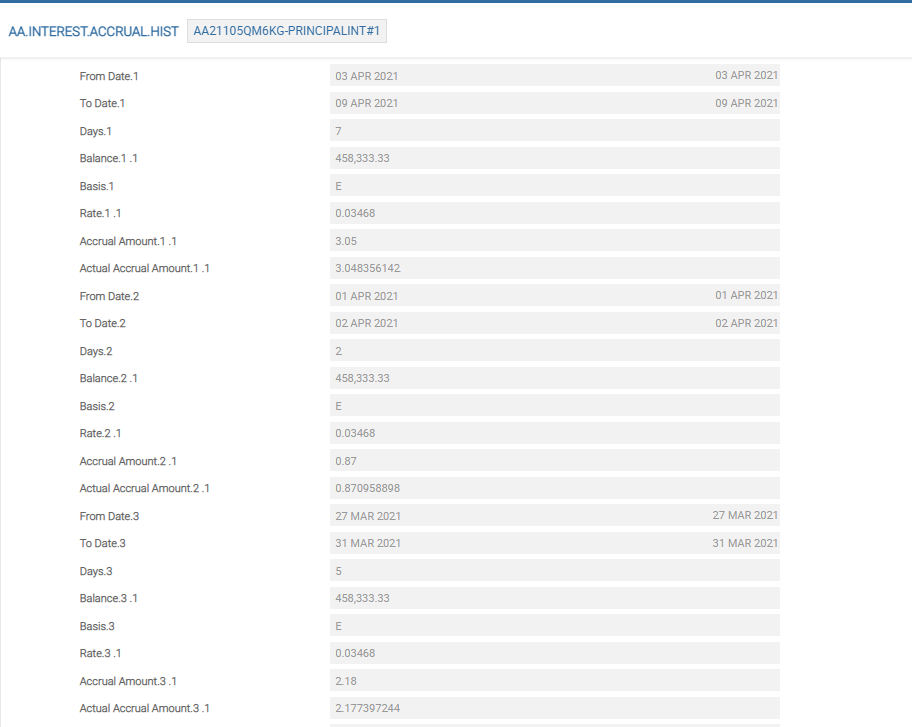This screenshot has width=912, height=727.
Task: Select the Basis.3 field
Action: 554,626
